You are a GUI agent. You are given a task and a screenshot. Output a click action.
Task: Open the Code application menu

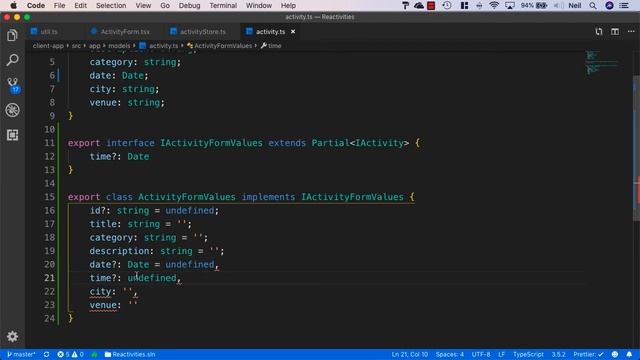(x=36, y=6)
